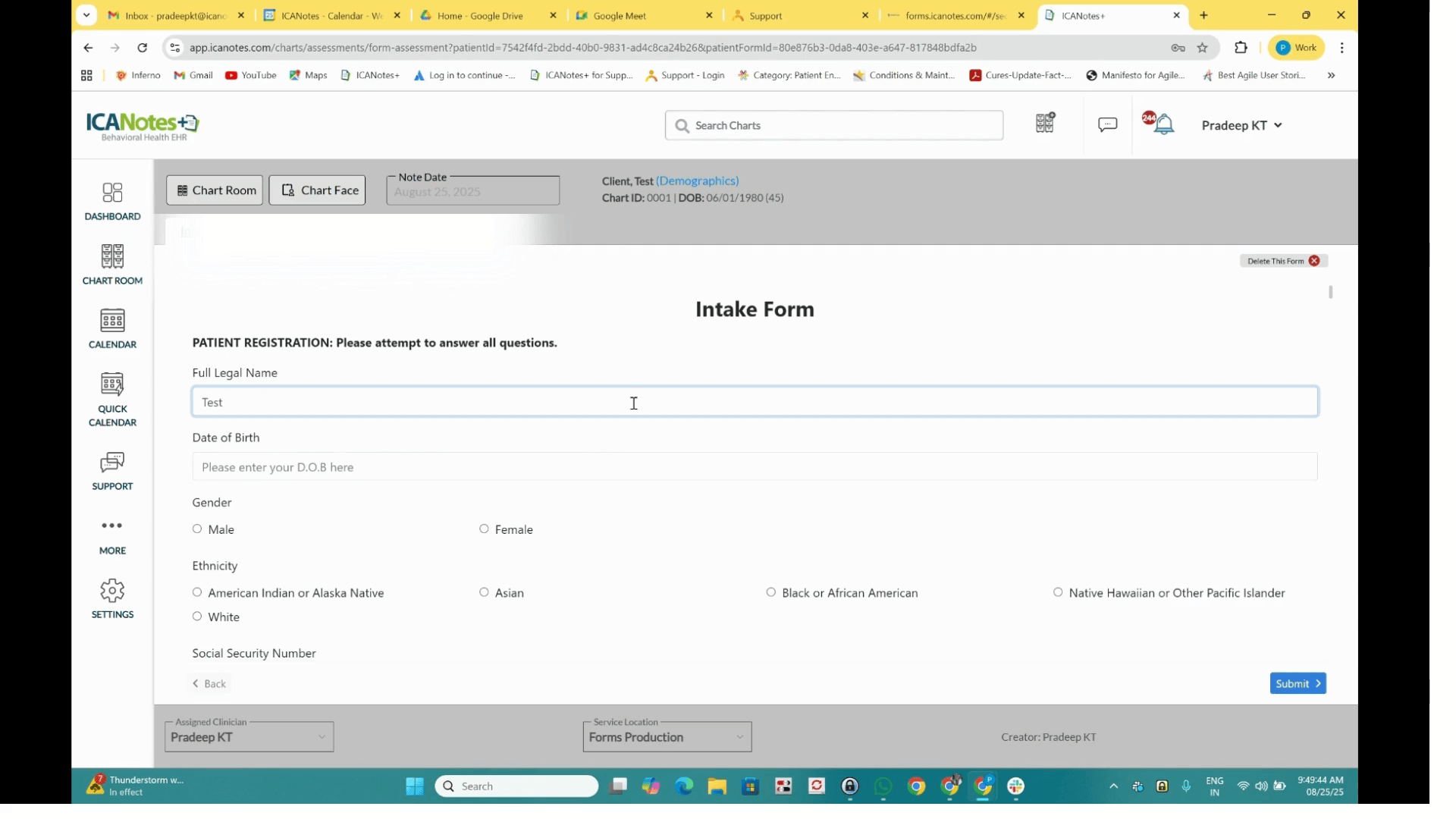The width and height of the screenshot is (1456, 819).
Task: Click the notifications bell icon
Action: (x=1164, y=125)
